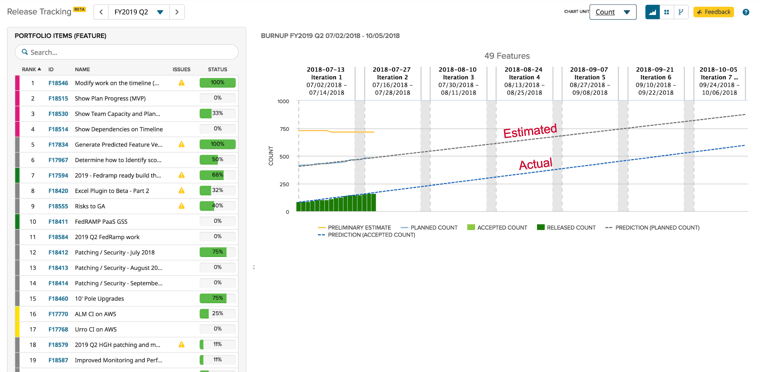Go to the next release with right arrow

[x=177, y=12]
